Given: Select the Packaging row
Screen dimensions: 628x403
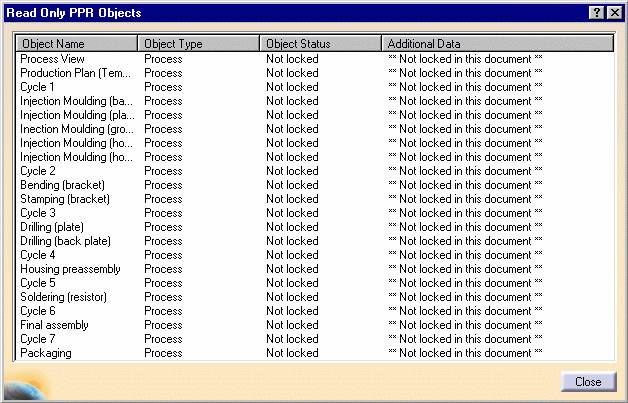Looking at the screenshot, I should pyautogui.click(x=46, y=353).
